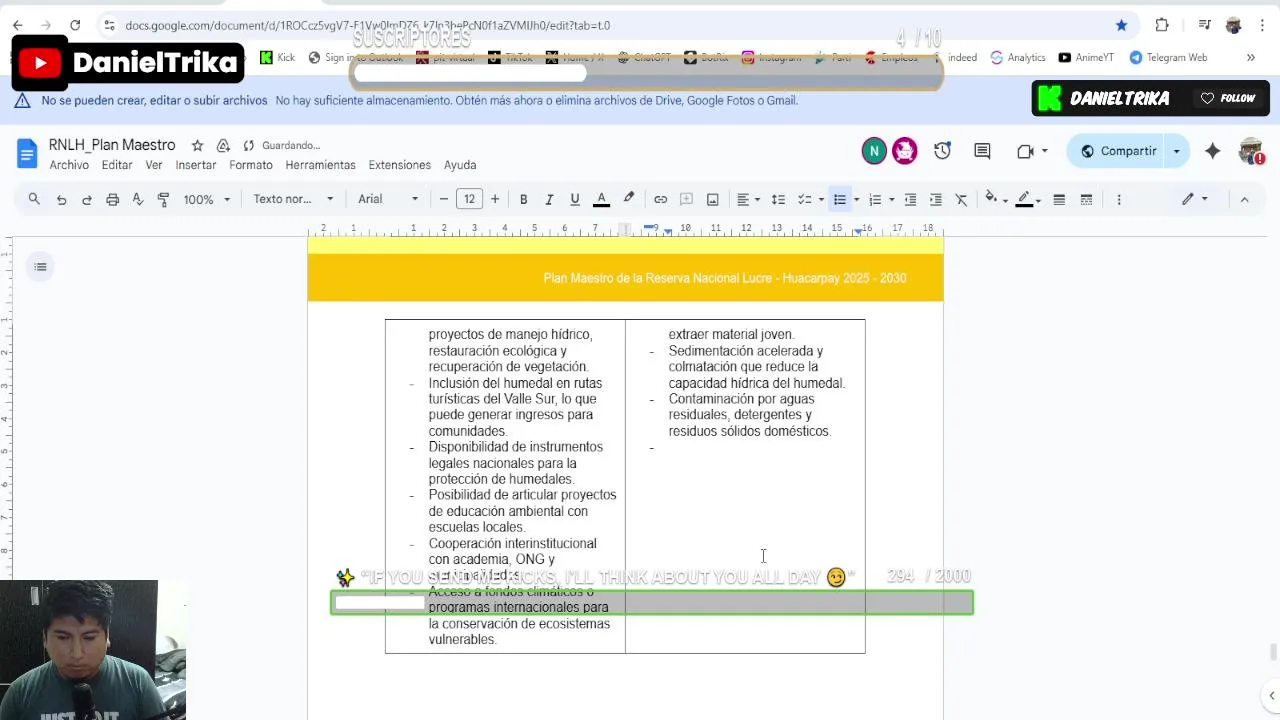
Task: Open the Archivo menu
Action: [69, 165]
